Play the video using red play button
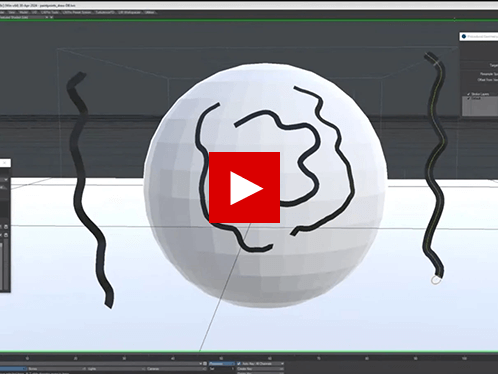The height and width of the screenshot is (374, 498). [244, 187]
